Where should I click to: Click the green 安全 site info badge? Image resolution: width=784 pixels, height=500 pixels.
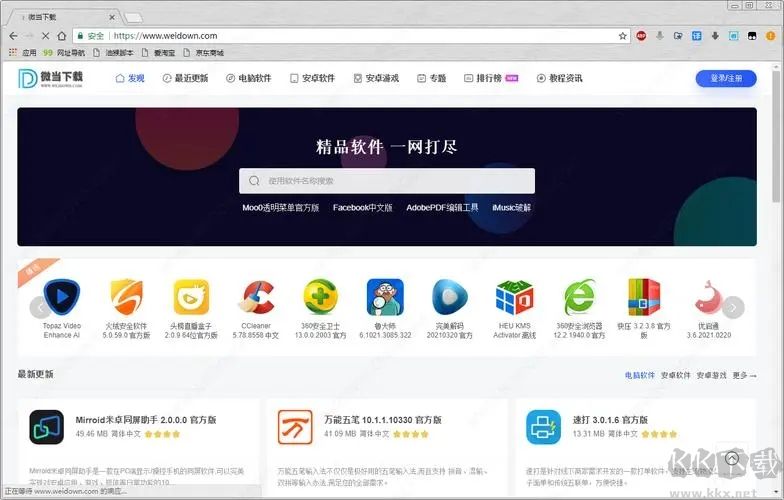90,36
